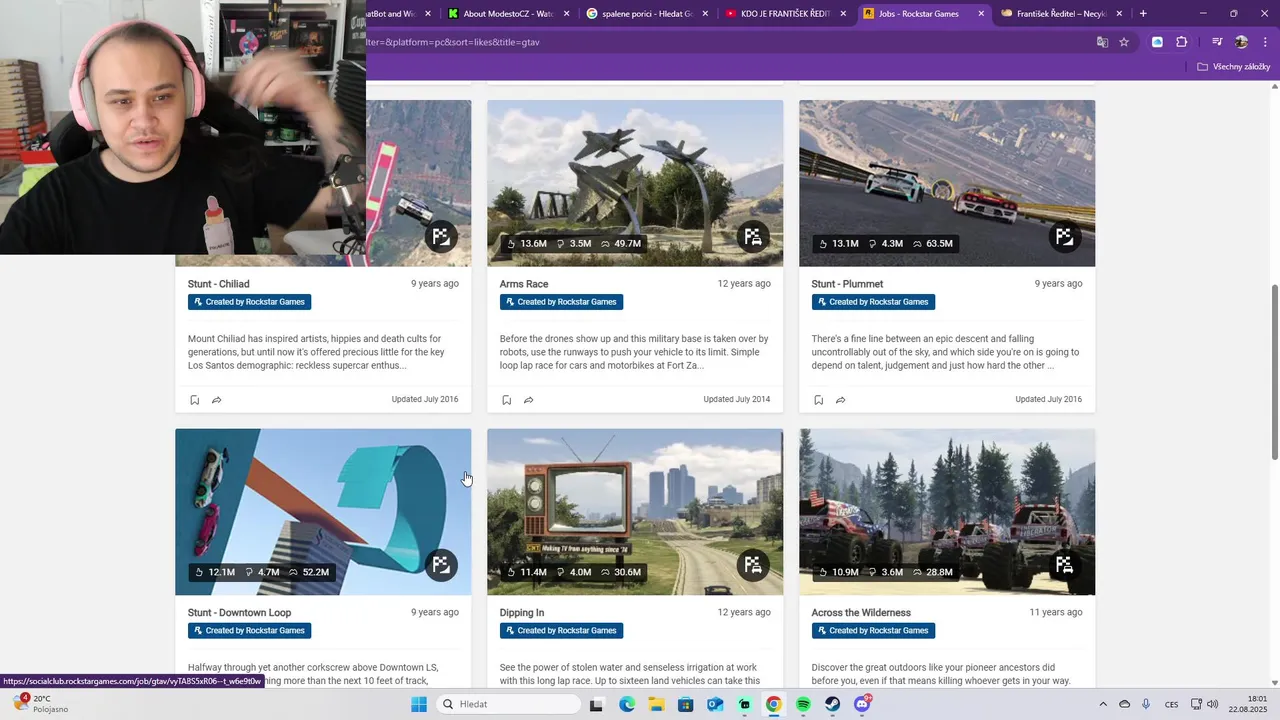Open Windows Start menu

coord(419,704)
